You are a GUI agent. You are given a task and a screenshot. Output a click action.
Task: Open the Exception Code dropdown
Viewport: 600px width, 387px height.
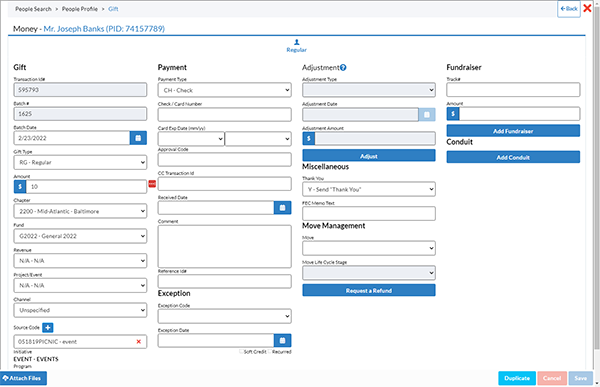click(x=225, y=316)
